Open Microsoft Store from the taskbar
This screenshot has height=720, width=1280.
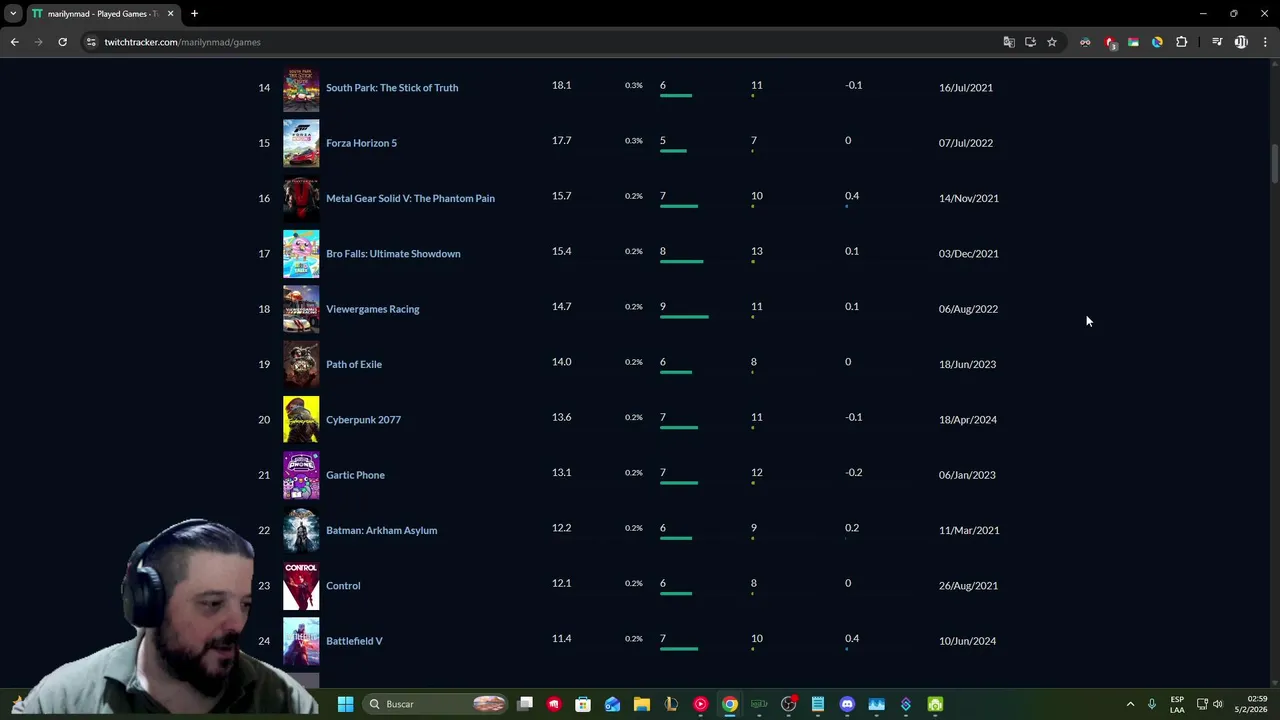pos(583,704)
